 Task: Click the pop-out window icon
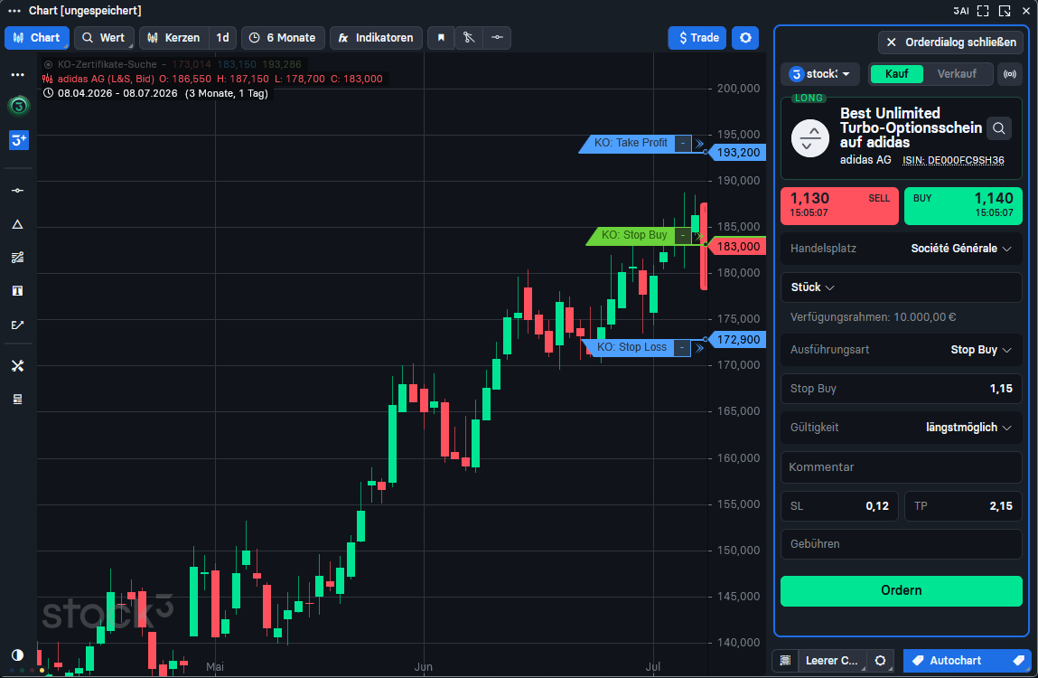[x=1005, y=11]
